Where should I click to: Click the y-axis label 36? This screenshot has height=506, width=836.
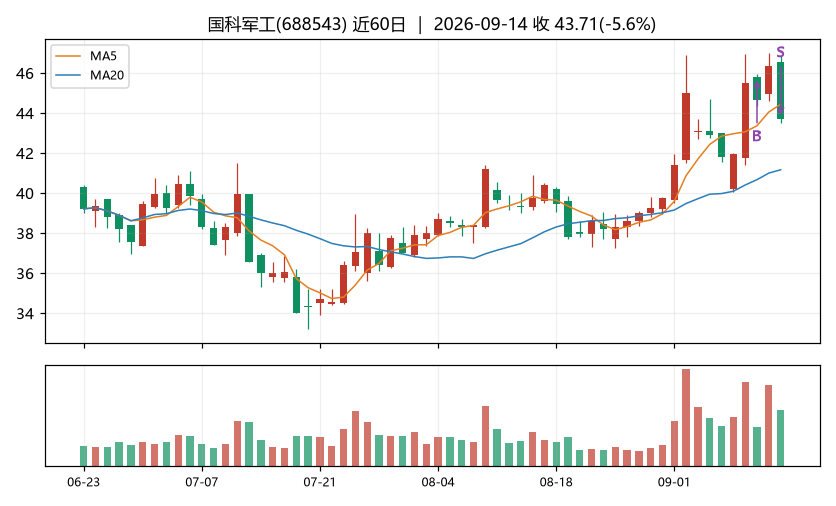click(25, 274)
